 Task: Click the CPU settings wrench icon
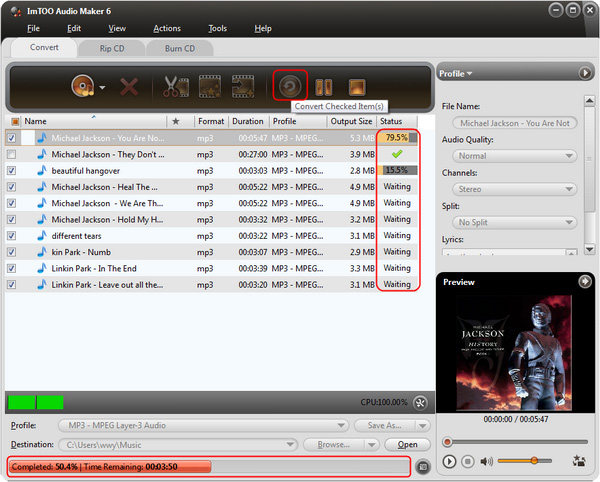coord(420,402)
